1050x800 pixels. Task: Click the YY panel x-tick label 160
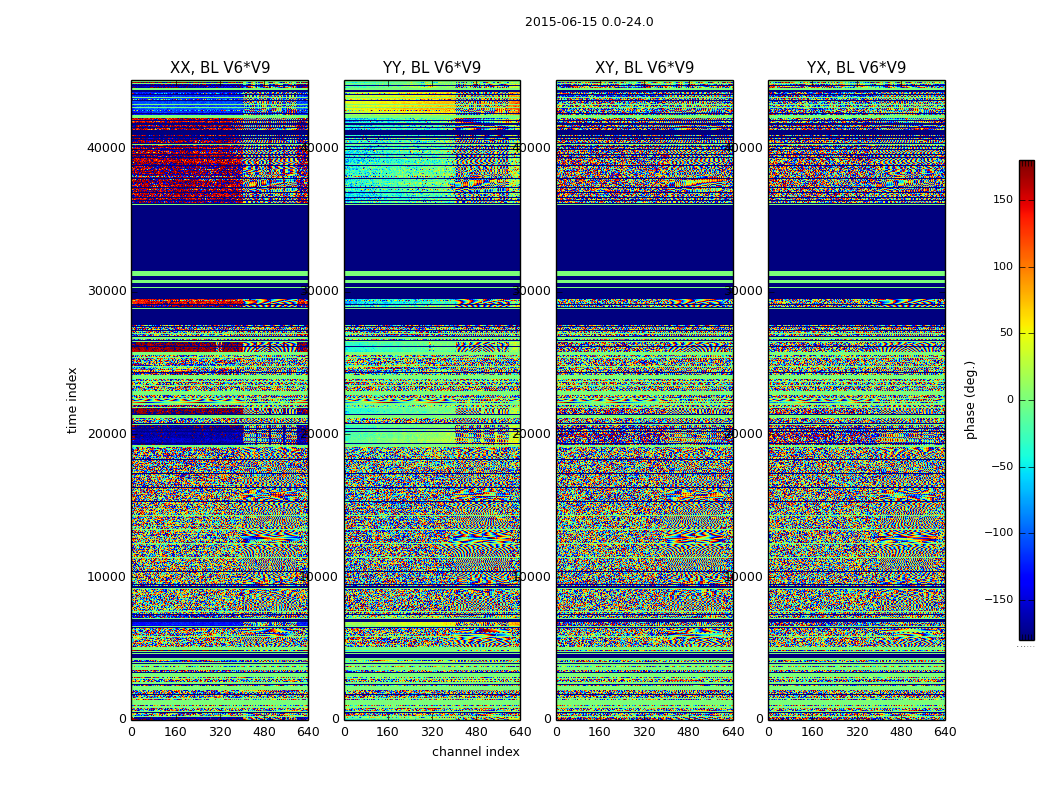(x=388, y=732)
